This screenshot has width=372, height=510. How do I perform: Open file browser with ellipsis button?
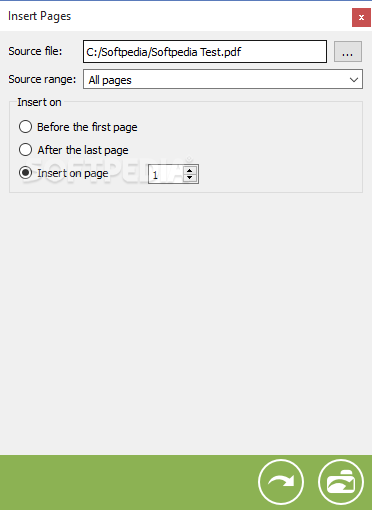coord(348,52)
